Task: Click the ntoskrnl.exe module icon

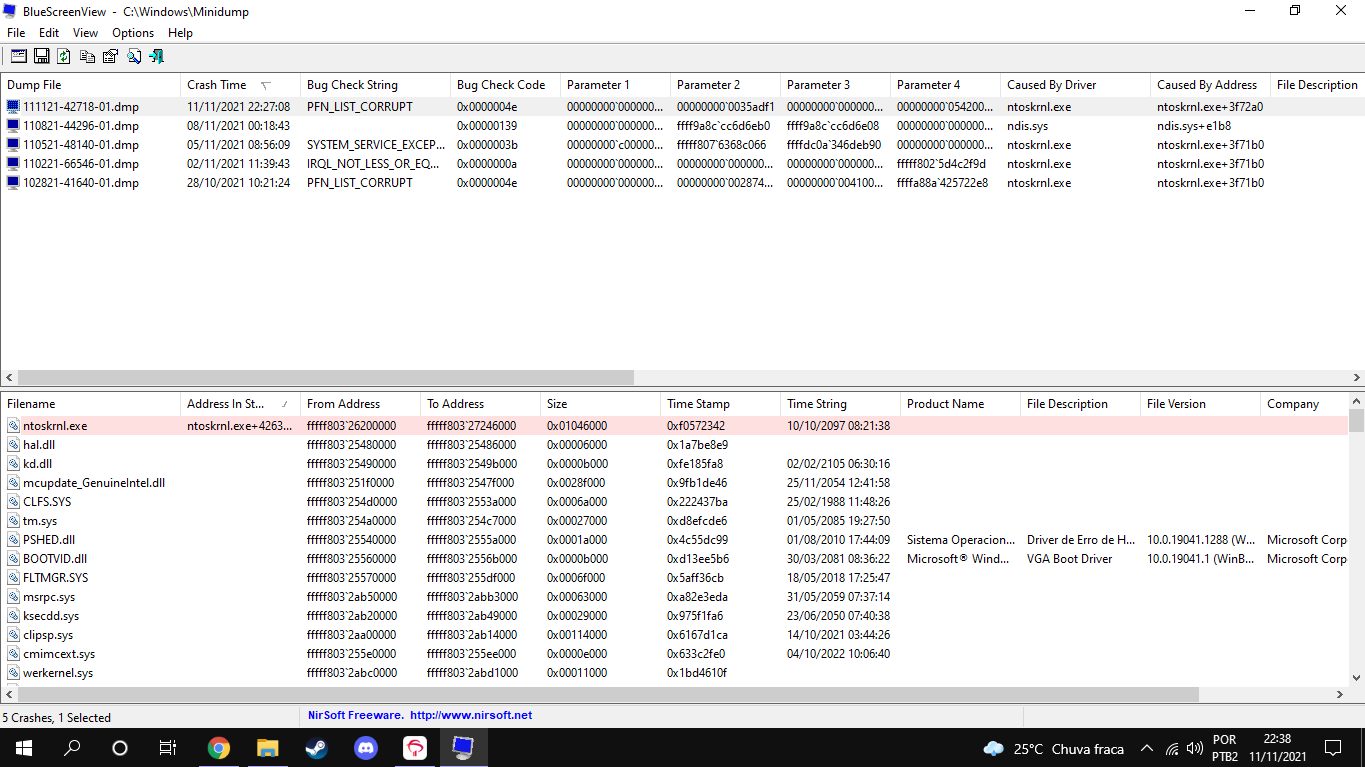Action: point(13,426)
